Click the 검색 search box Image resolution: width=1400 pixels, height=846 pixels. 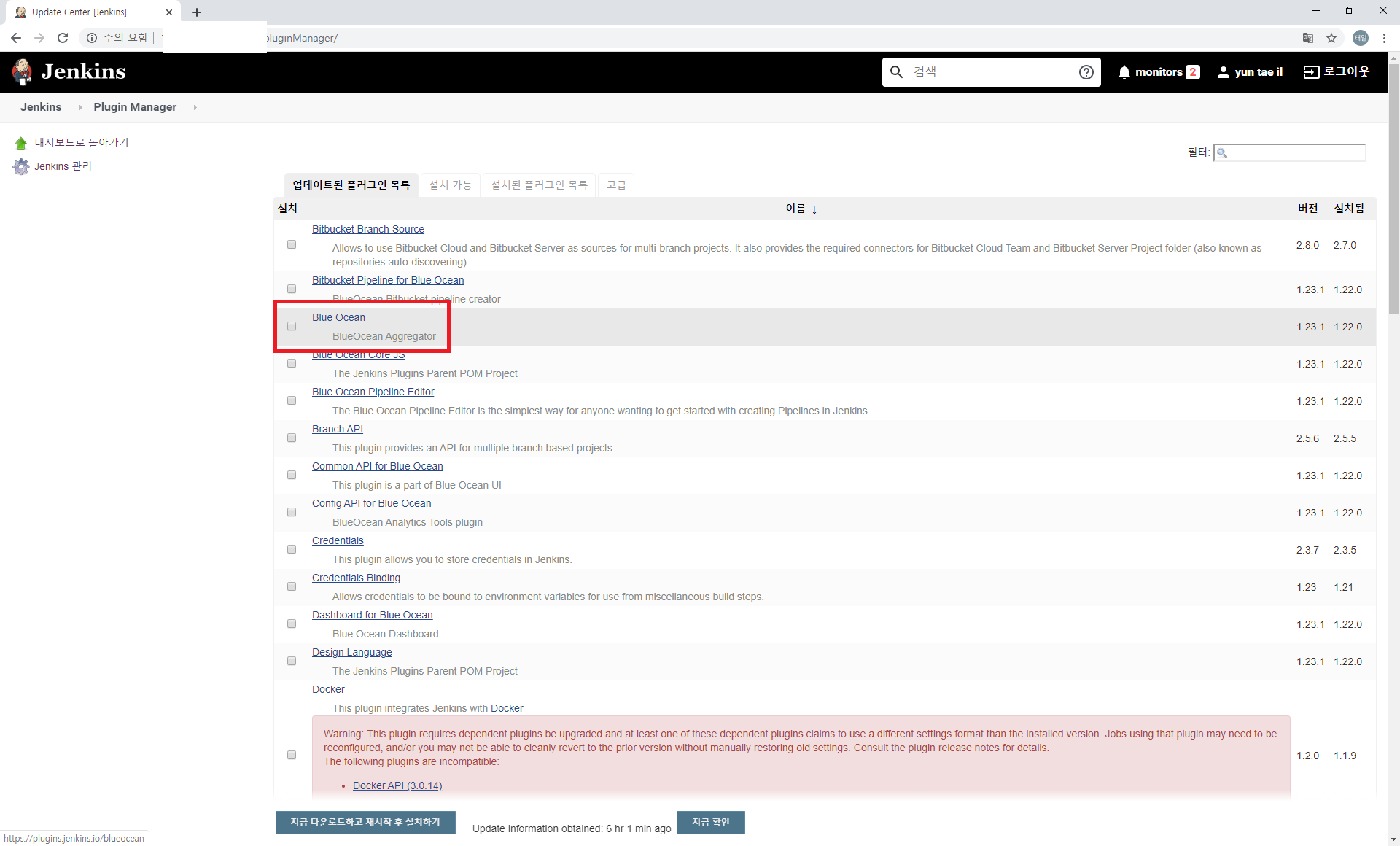point(992,71)
